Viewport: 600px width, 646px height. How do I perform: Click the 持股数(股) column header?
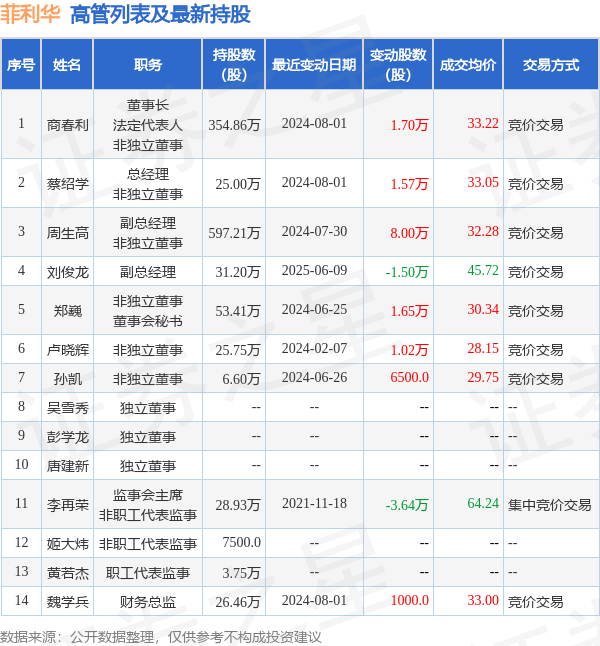[234, 65]
